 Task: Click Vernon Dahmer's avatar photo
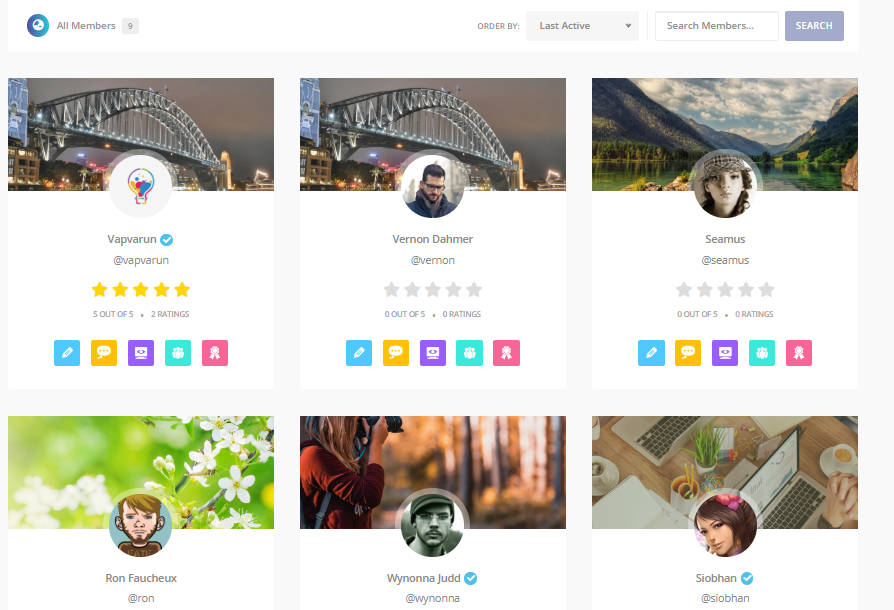click(x=433, y=186)
